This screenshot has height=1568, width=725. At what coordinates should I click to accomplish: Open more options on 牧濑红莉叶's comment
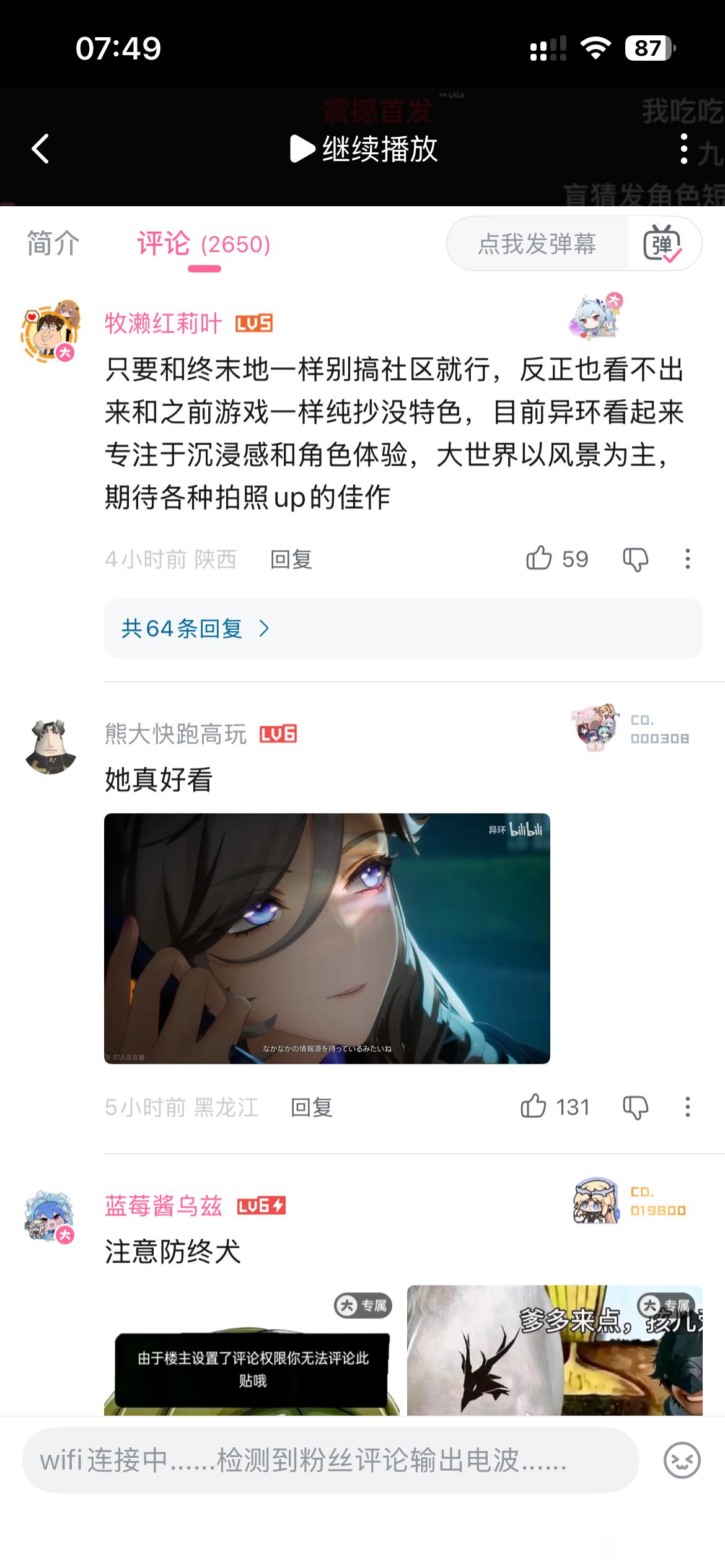(x=687, y=559)
